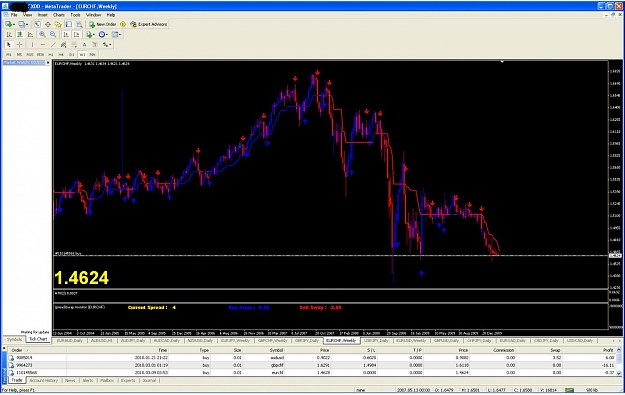This screenshot has width=625, height=395.
Task: Close the Terminal panel
Action: 4,348
